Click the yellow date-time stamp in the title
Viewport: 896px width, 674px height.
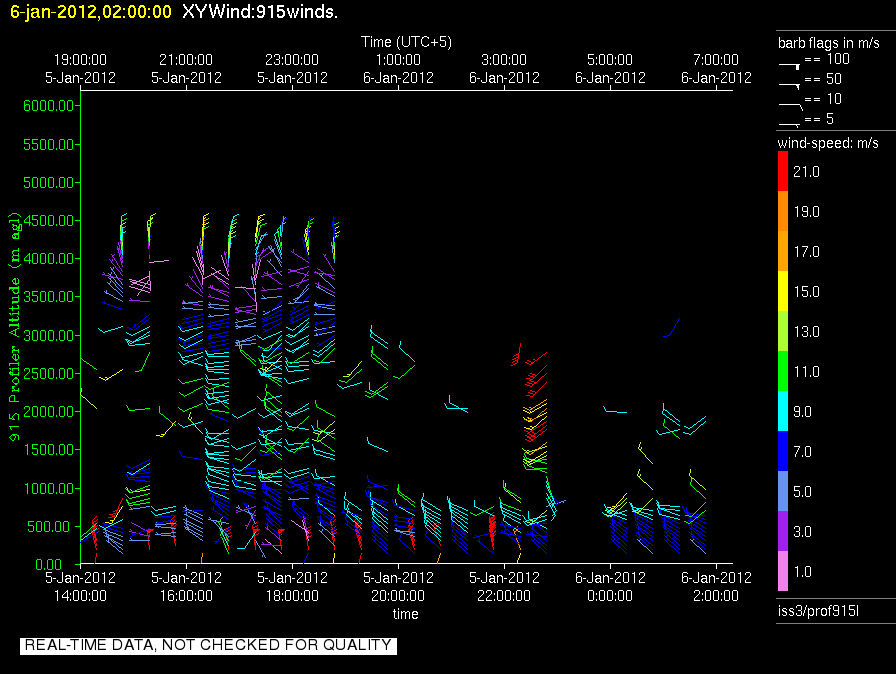[91, 12]
